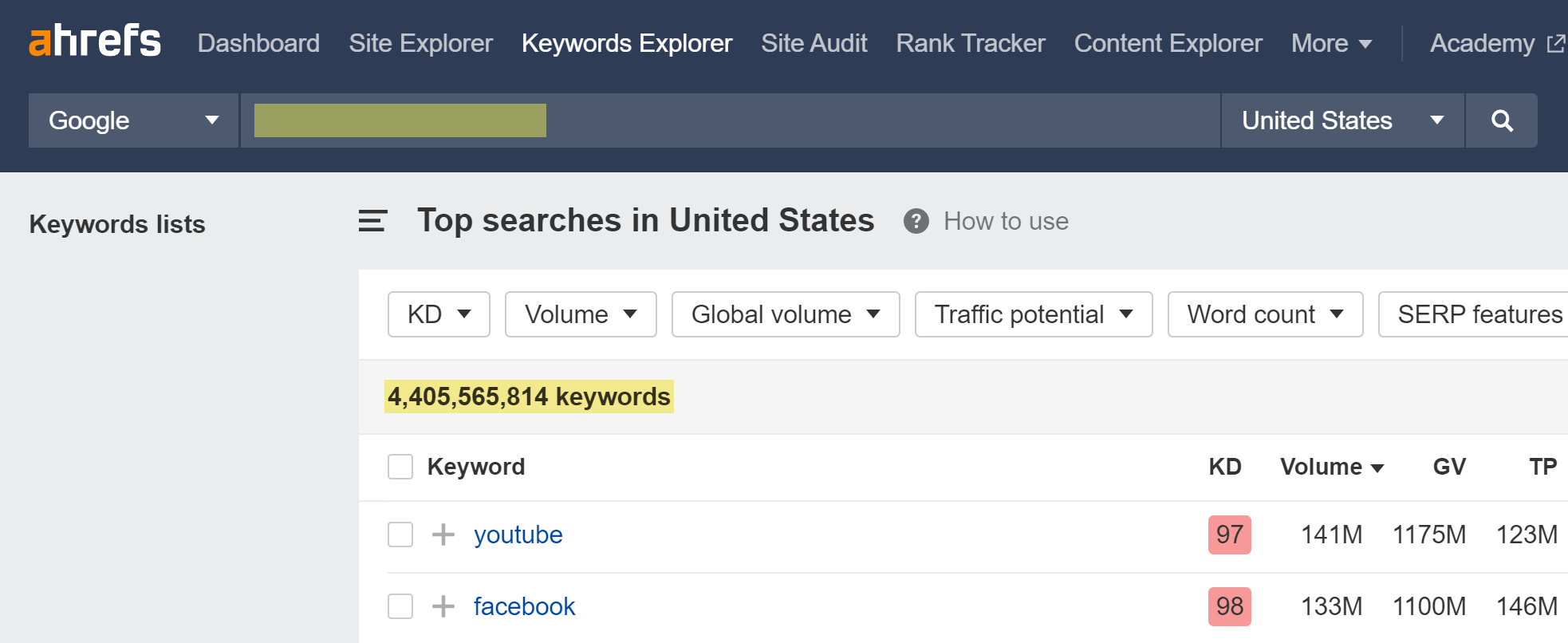This screenshot has width=1568, height=643.
Task: Check the youtube row checkbox
Action: (x=400, y=535)
